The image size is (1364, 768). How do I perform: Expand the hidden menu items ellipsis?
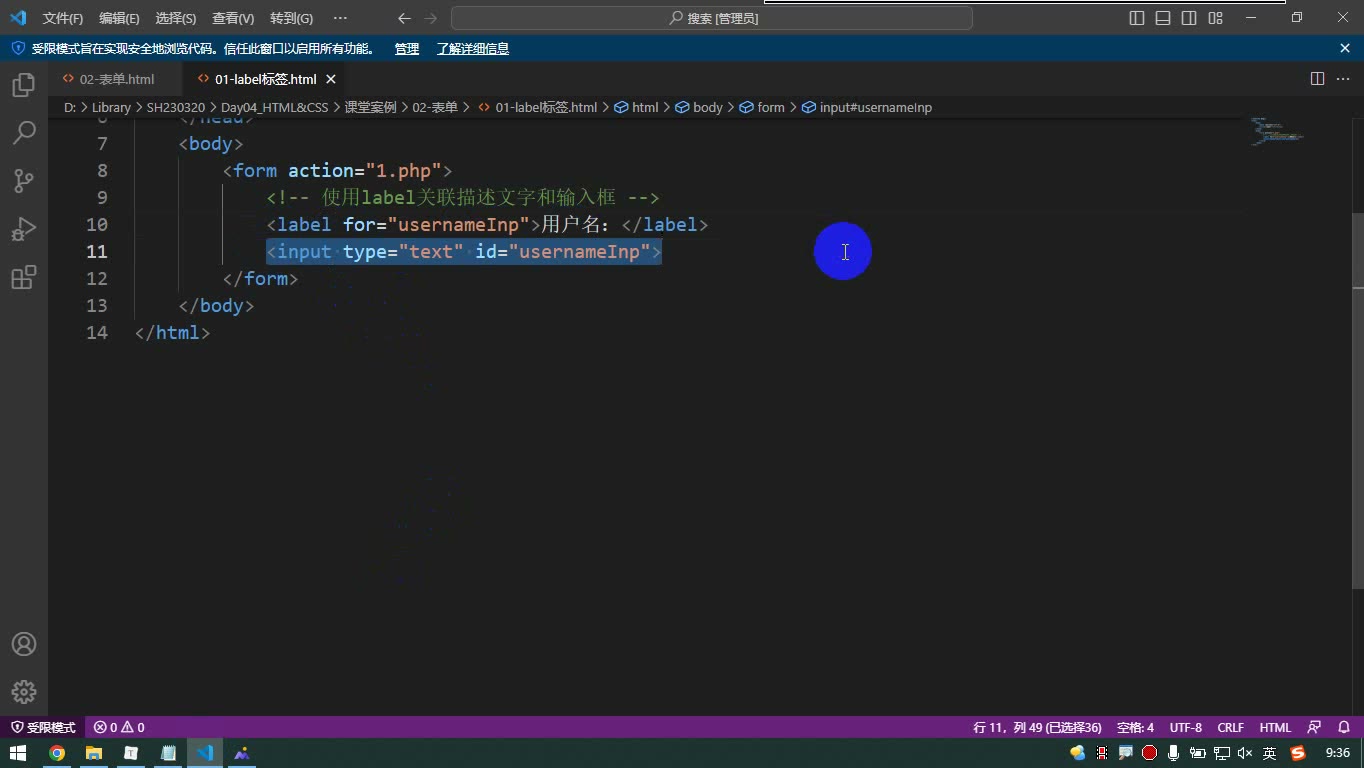tap(340, 18)
